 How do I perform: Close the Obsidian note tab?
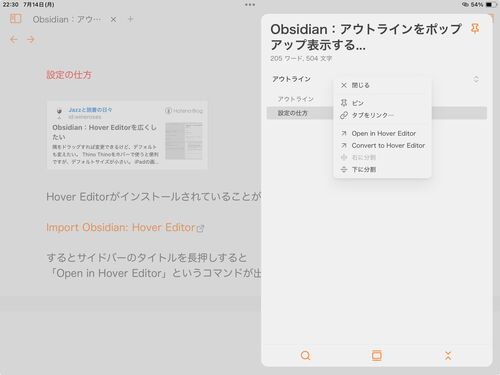pyautogui.click(x=113, y=20)
